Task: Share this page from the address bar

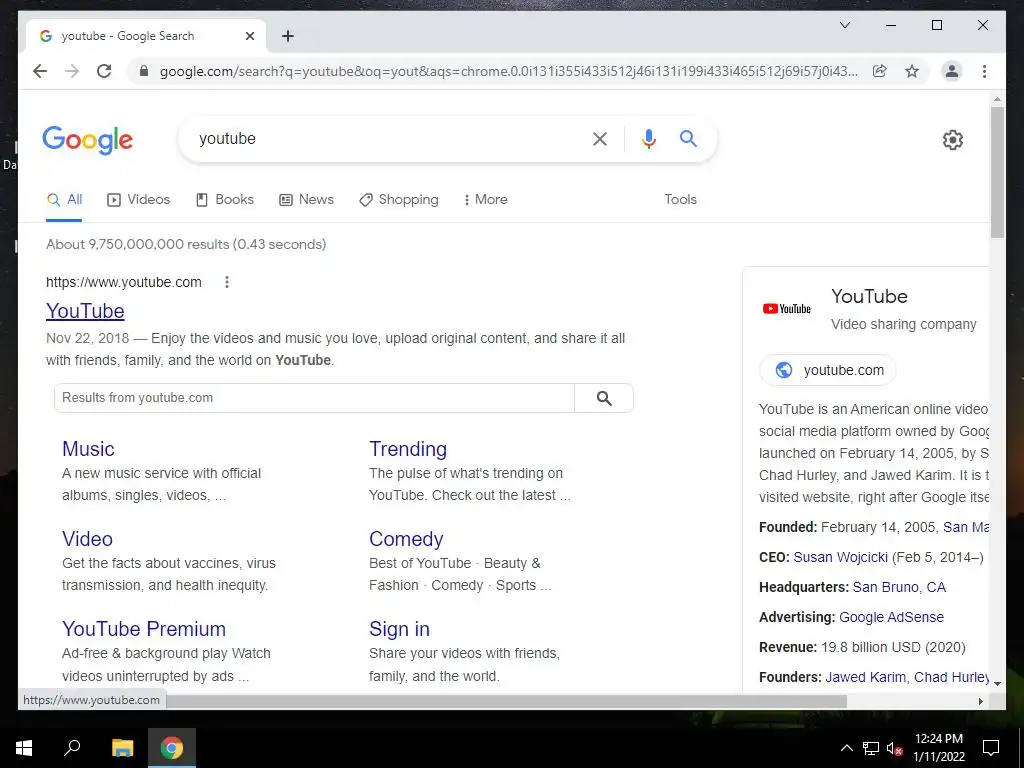Action: click(880, 71)
